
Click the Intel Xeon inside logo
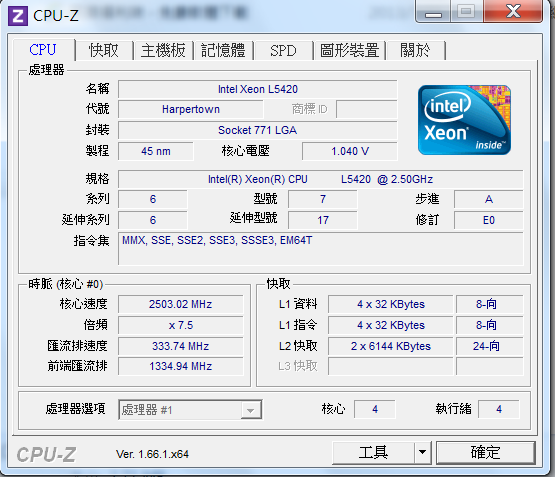pyautogui.click(x=464, y=120)
